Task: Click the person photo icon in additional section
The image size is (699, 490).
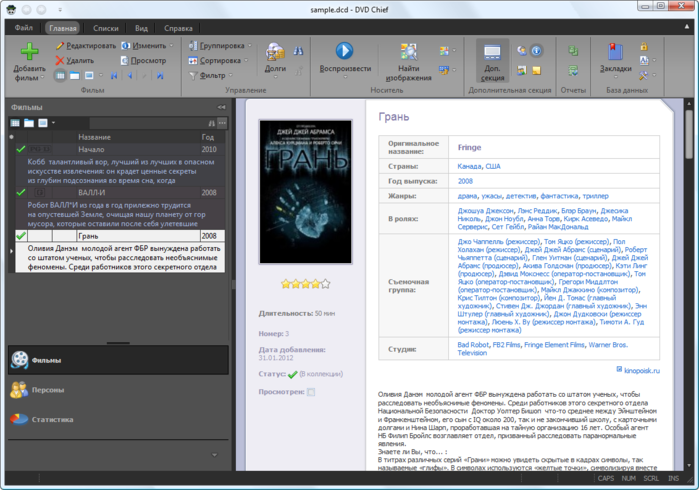Action: click(522, 70)
